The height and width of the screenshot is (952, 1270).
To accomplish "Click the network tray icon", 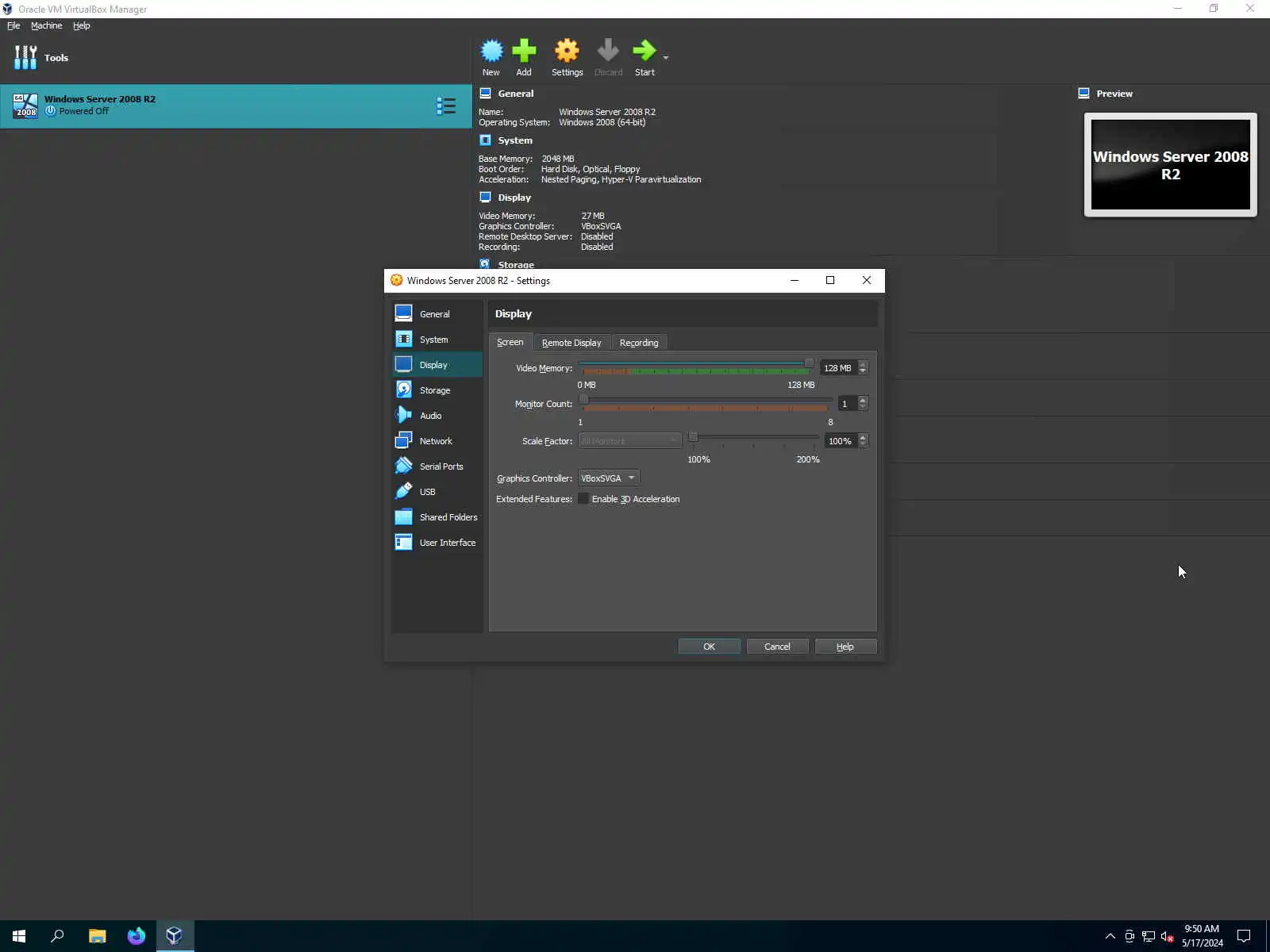I will tap(1149, 937).
